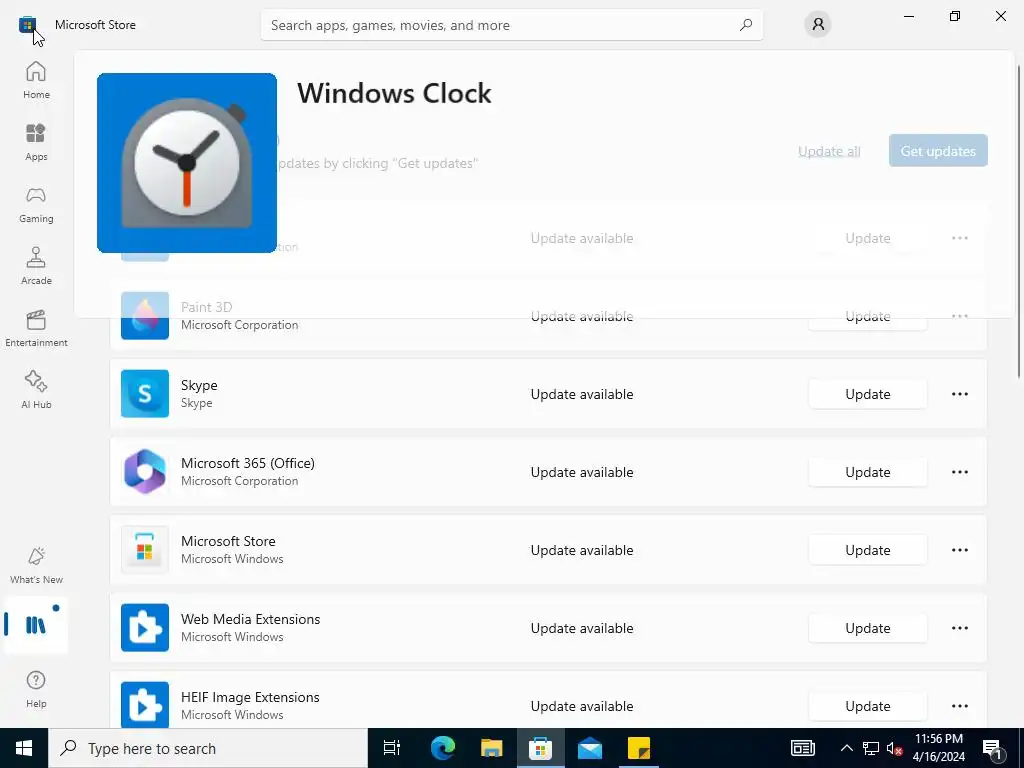Open more options for the Windows Clock row

pyautogui.click(x=959, y=238)
